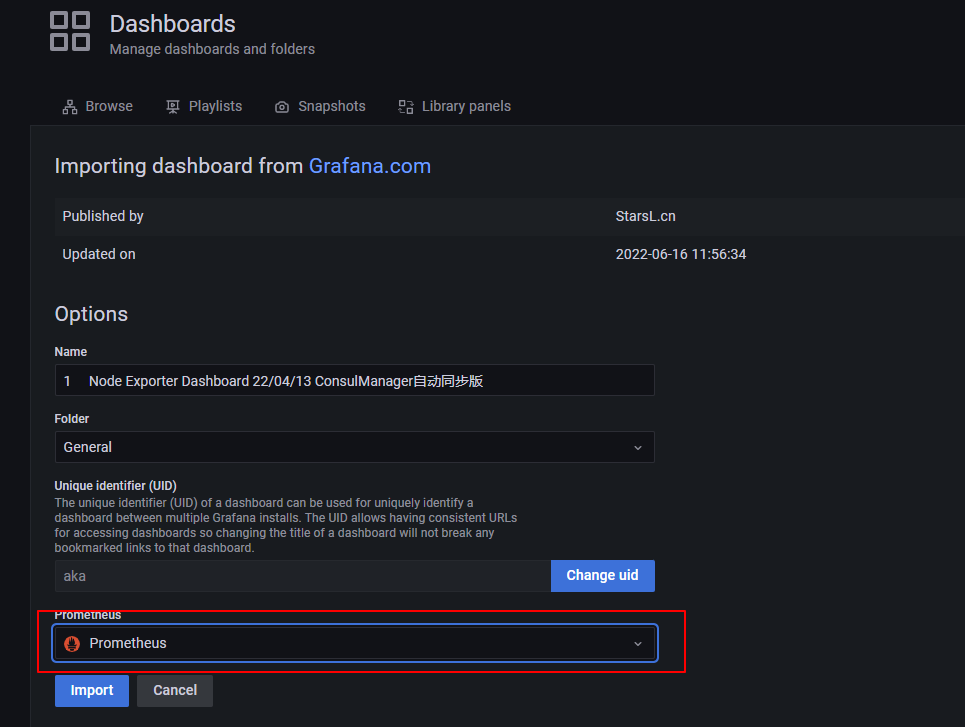
Task: Click the Change uid button
Action: pyautogui.click(x=603, y=576)
